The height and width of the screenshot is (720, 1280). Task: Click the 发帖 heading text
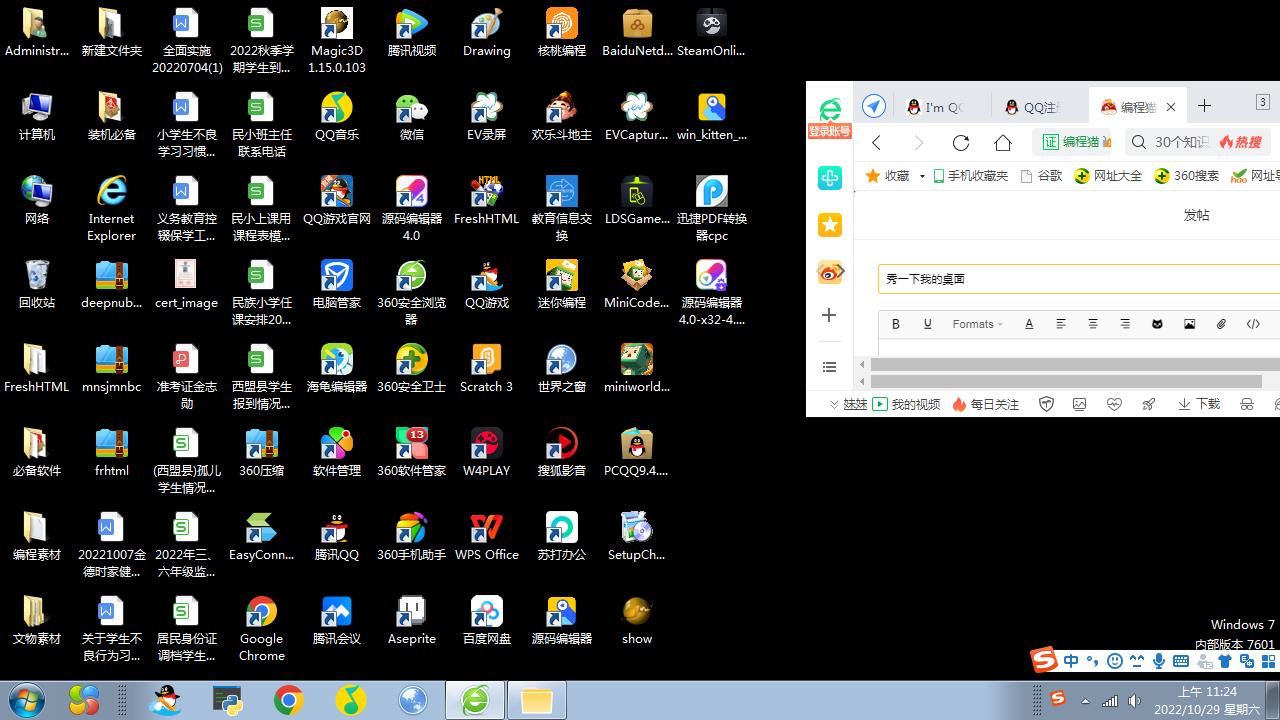(x=1196, y=215)
